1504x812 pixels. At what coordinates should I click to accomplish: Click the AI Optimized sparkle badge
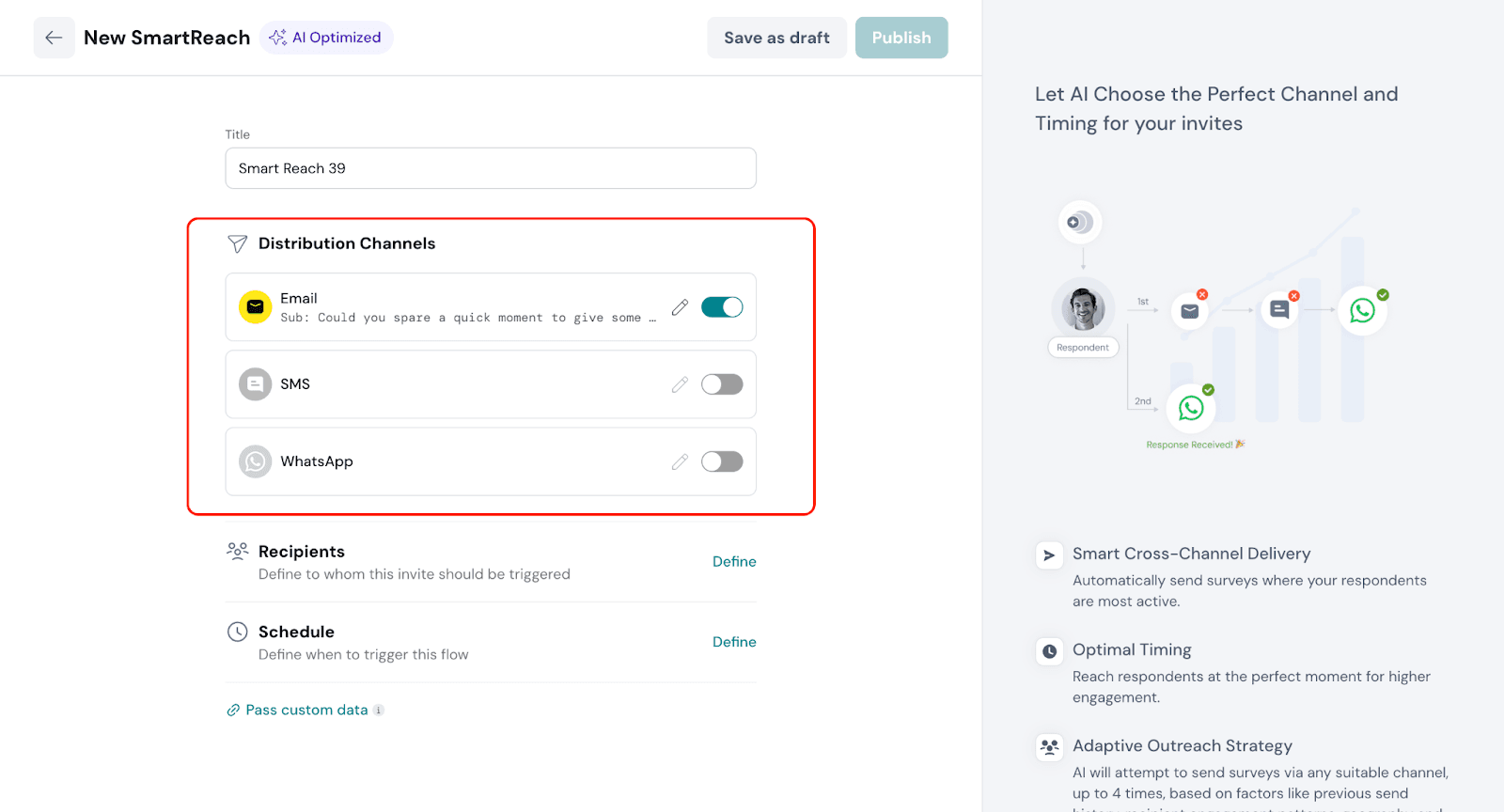[326, 38]
